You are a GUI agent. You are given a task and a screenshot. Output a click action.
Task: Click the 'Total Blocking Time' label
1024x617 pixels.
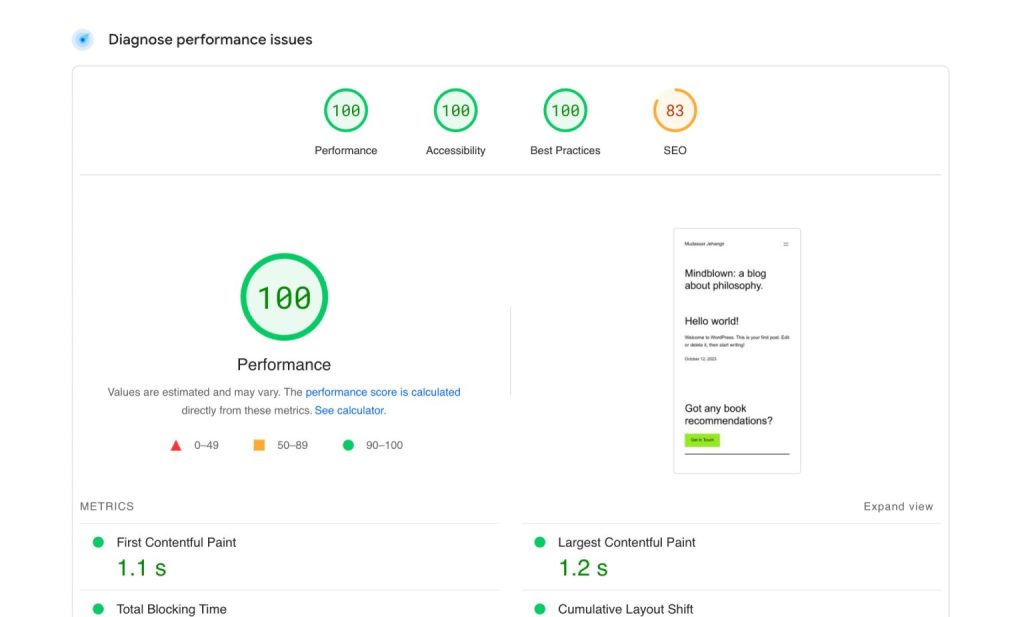pyautogui.click(x=172, y=609)
